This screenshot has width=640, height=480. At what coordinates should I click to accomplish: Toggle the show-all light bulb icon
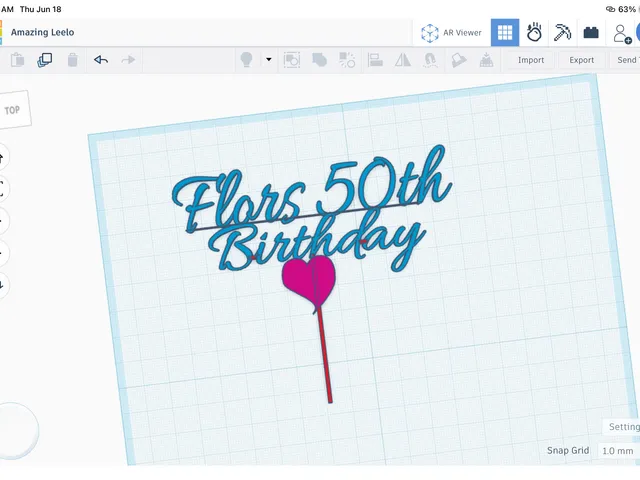pos(246,60)
